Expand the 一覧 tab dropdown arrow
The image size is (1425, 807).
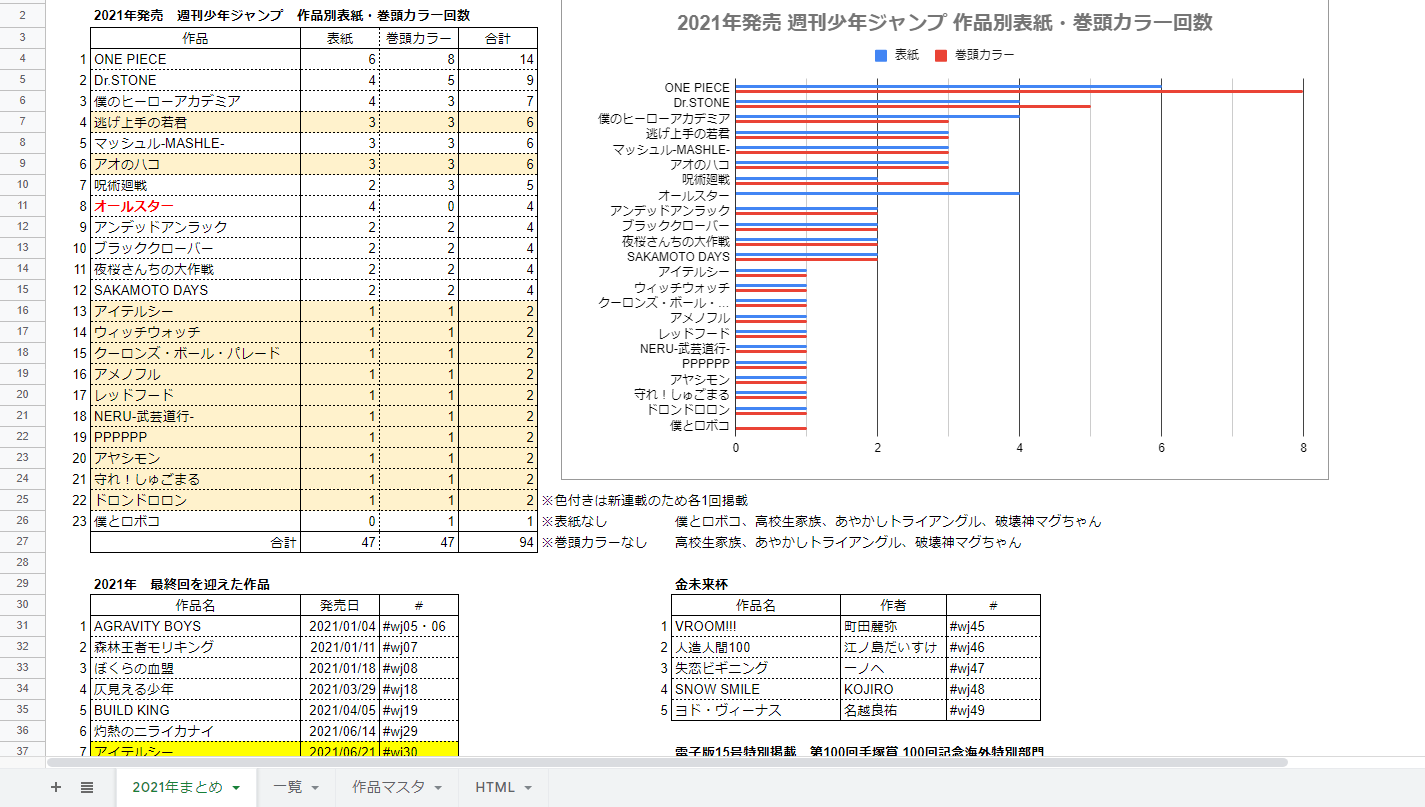click(x=315, y=788)
